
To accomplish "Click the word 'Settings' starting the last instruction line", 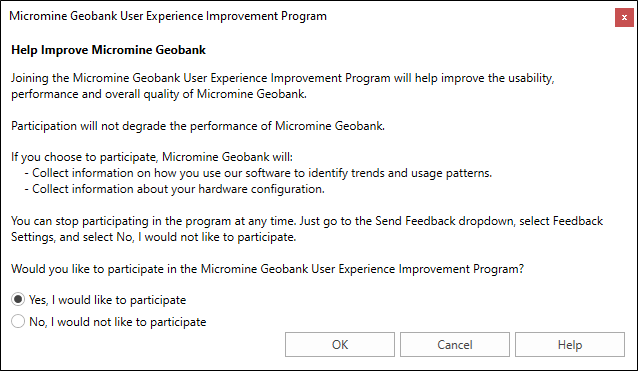I will (32, 237).
